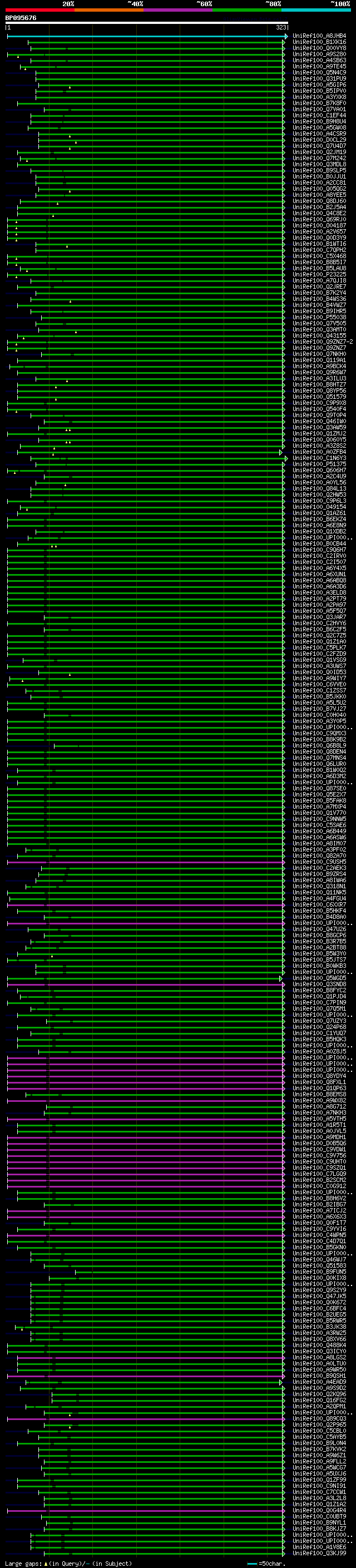Select hit UniRef100_A4EAD9
The width and height of the screenshot is (356, 1568).
click(x=319, y=1382)
